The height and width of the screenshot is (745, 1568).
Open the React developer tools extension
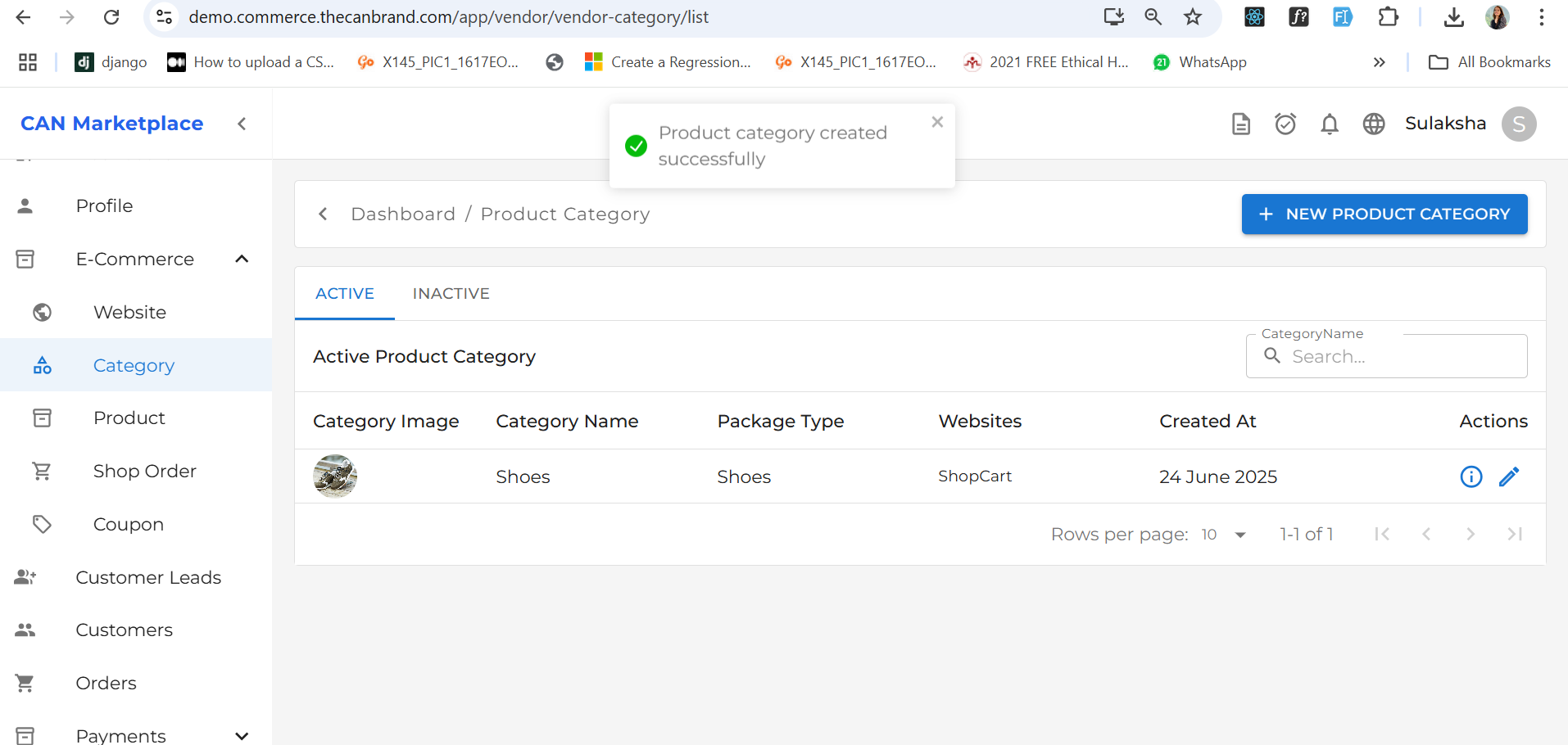pos(1254,17)
